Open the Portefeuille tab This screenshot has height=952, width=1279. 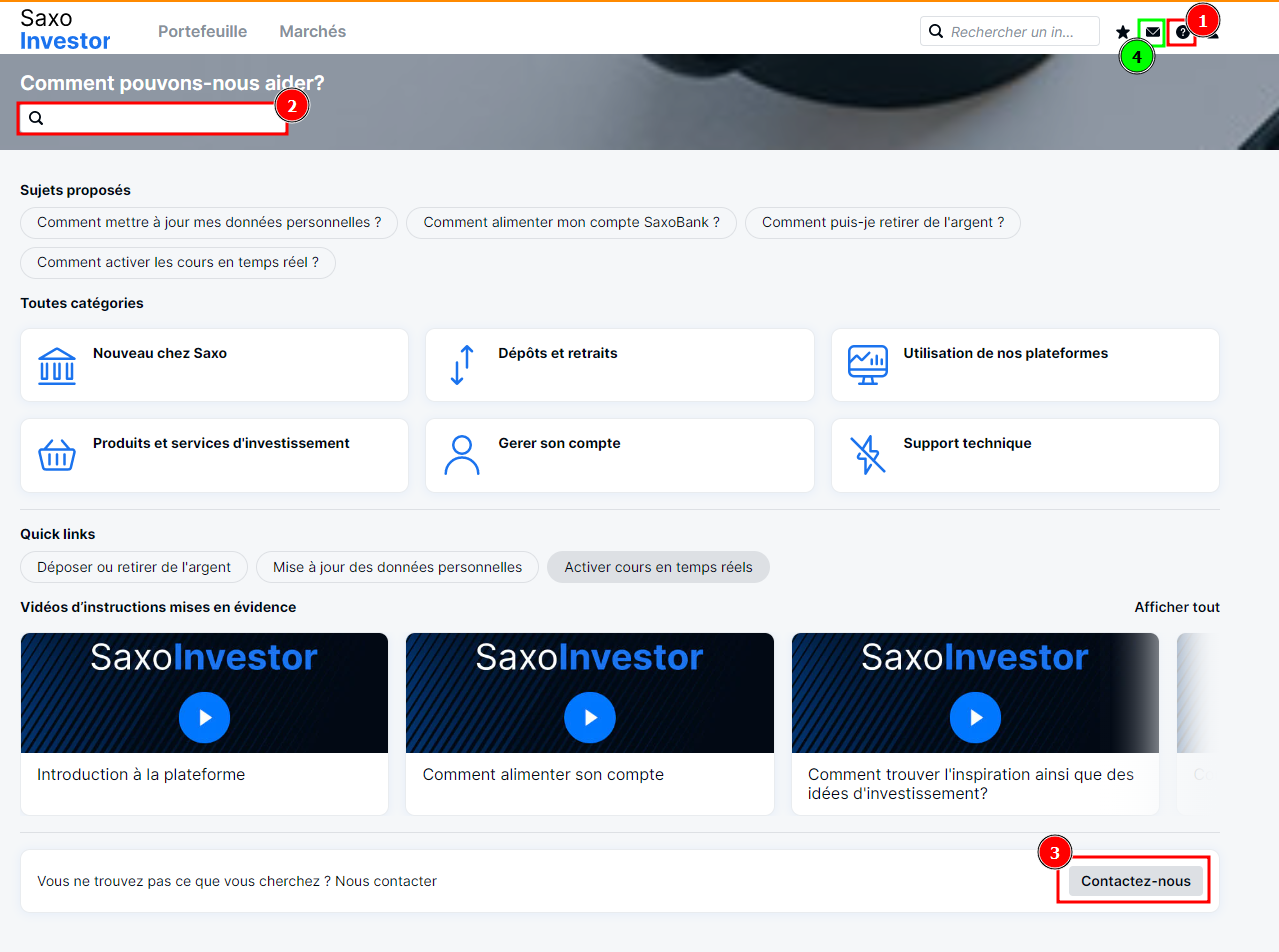pos(202,31)
